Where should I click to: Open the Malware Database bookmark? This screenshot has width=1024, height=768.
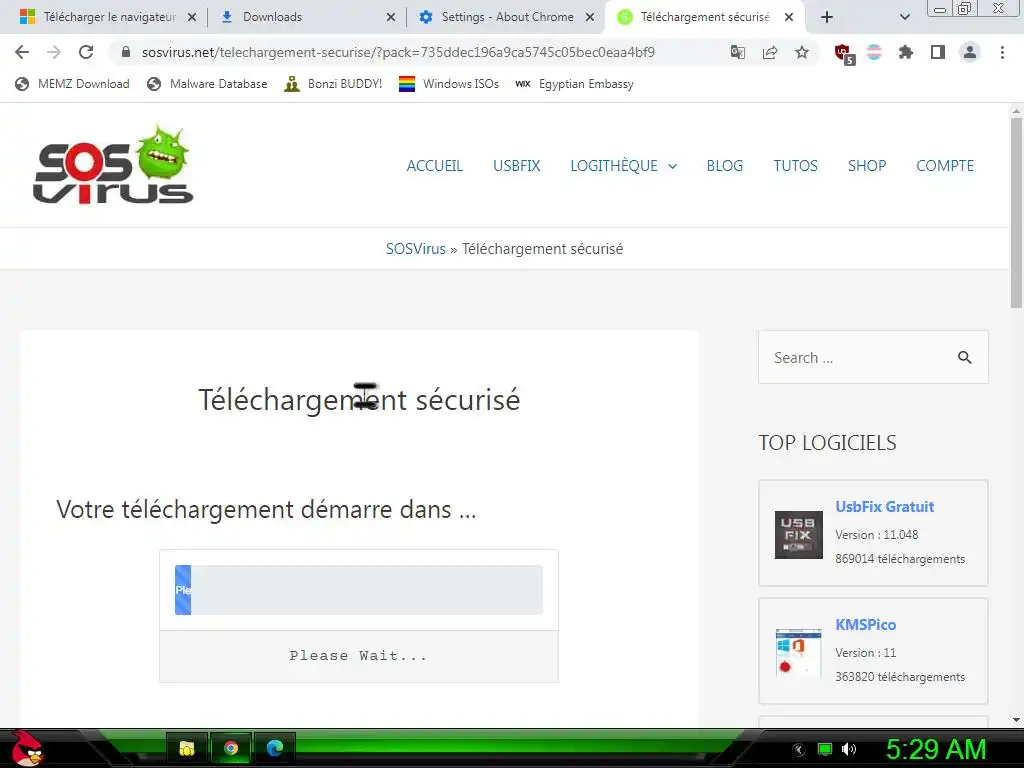(208, 84)
